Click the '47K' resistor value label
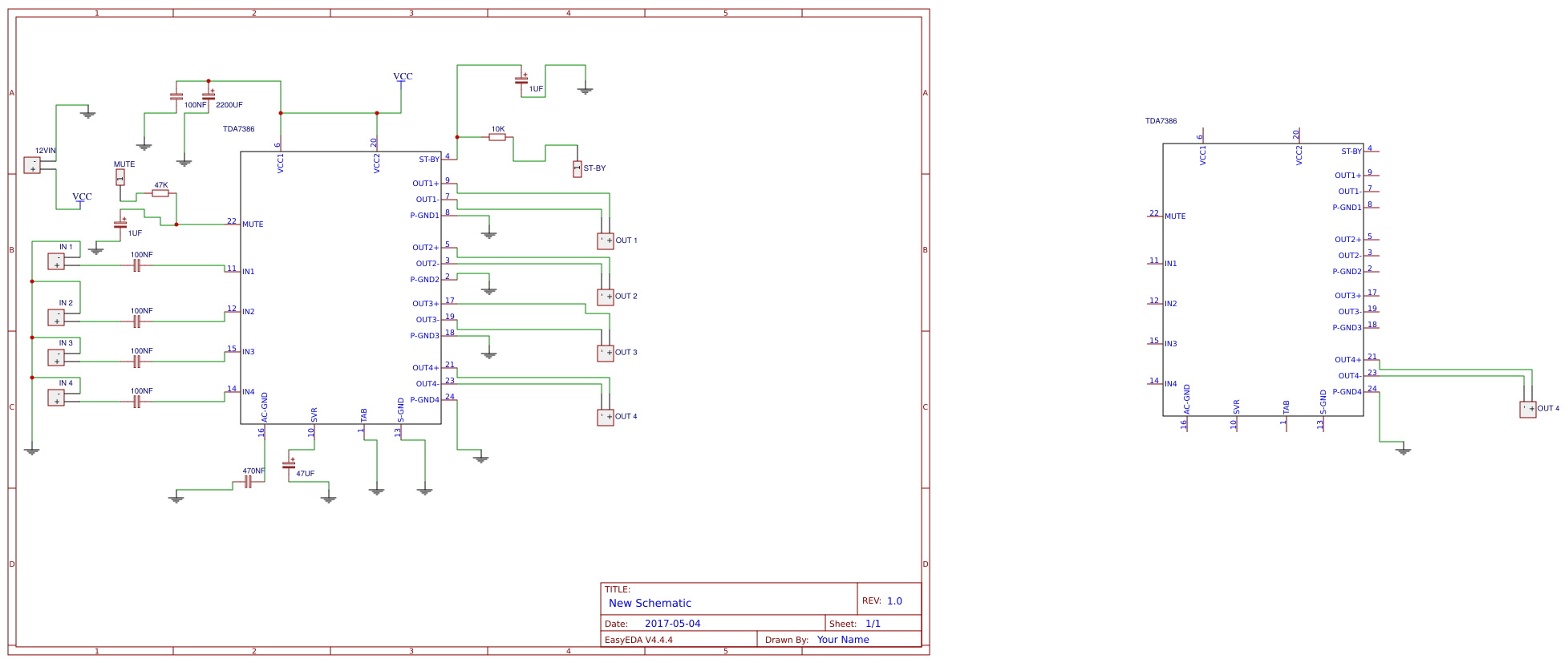 (160, 185)
